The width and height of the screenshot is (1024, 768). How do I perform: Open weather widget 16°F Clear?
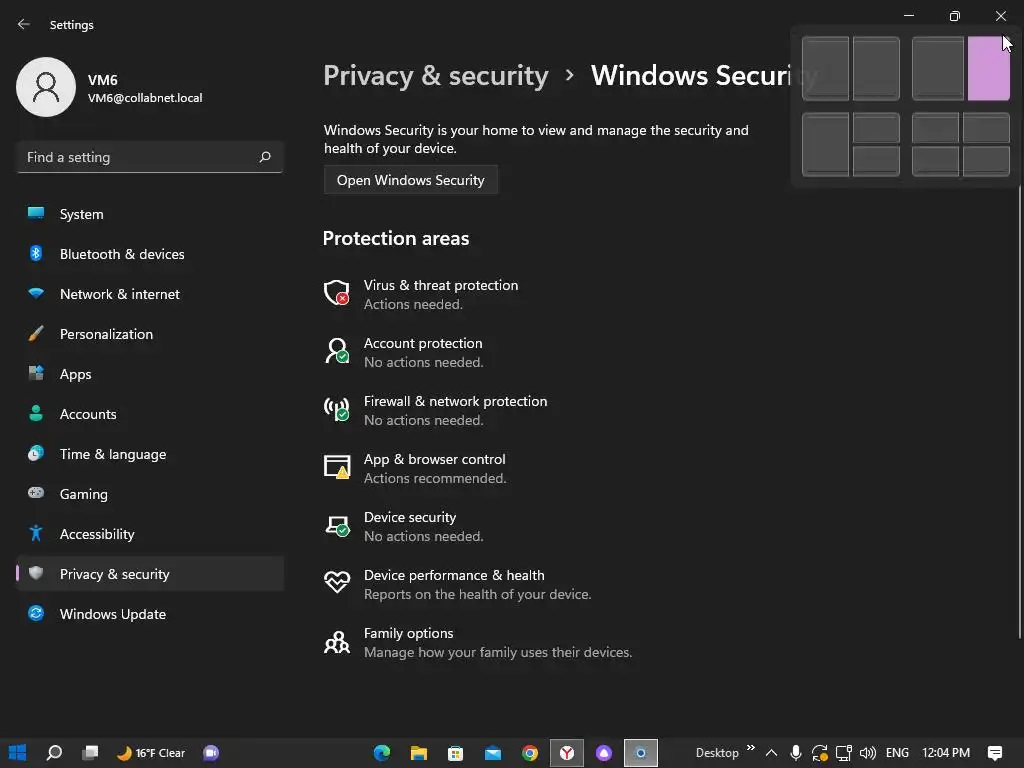click(x=151, y=753)
